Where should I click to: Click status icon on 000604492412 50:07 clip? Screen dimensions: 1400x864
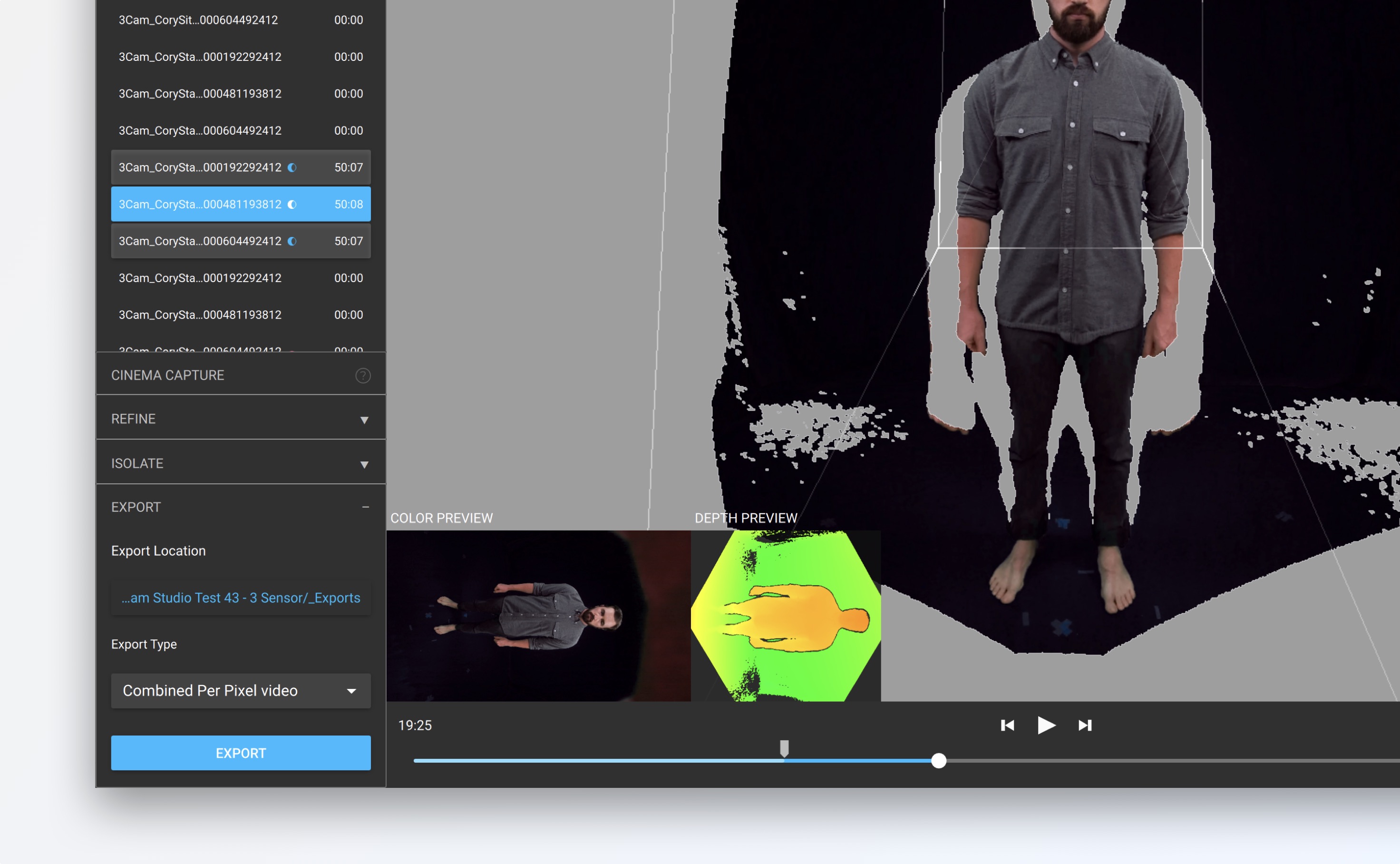click(292, 241)
